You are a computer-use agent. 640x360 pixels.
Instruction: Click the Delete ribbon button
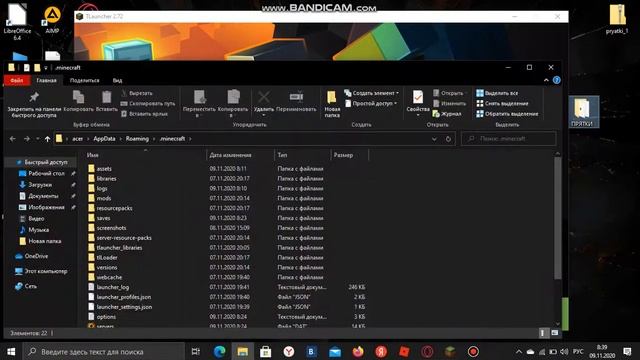264,103
